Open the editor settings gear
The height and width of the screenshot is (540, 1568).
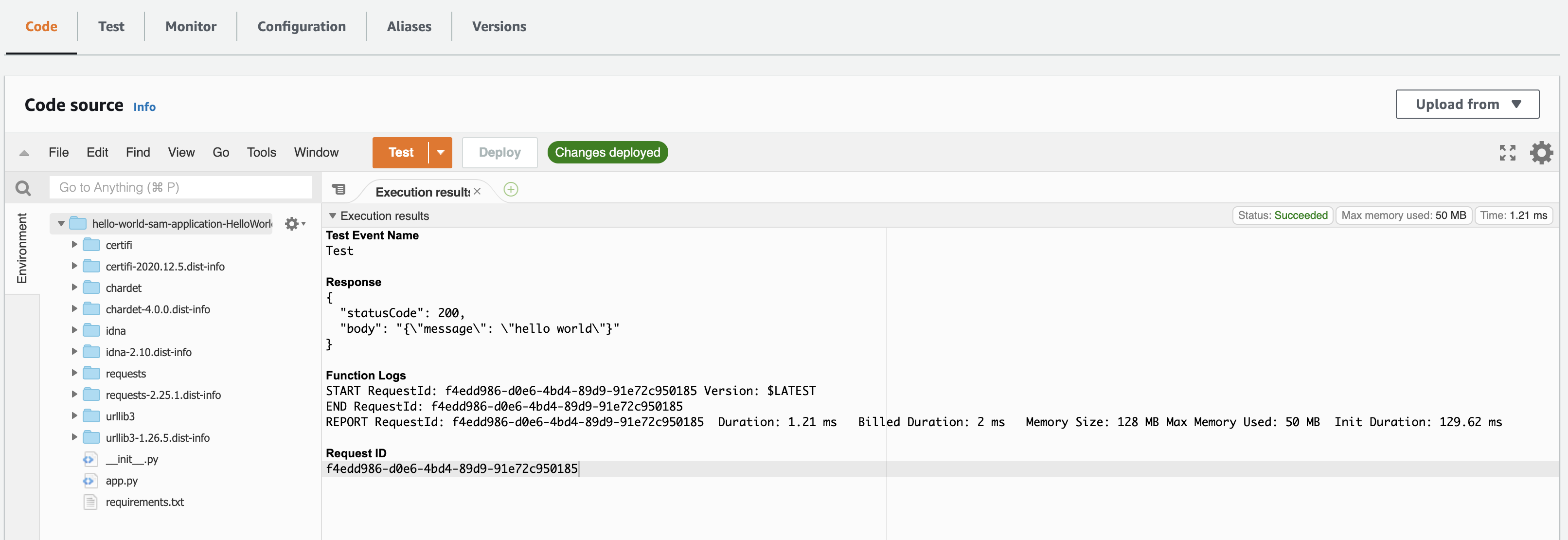pos(1541,153)
